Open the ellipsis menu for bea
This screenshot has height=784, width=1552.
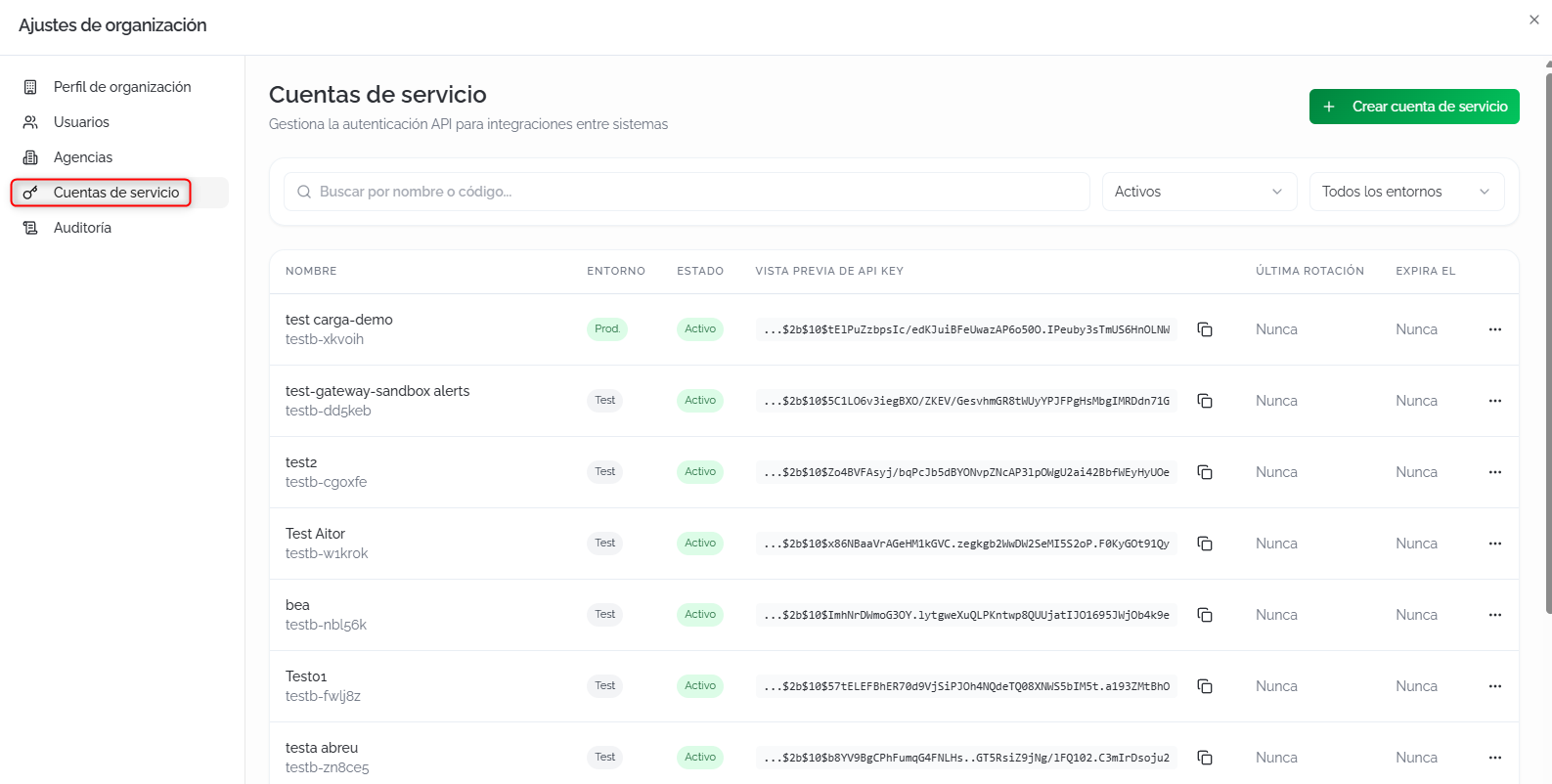1494,615
